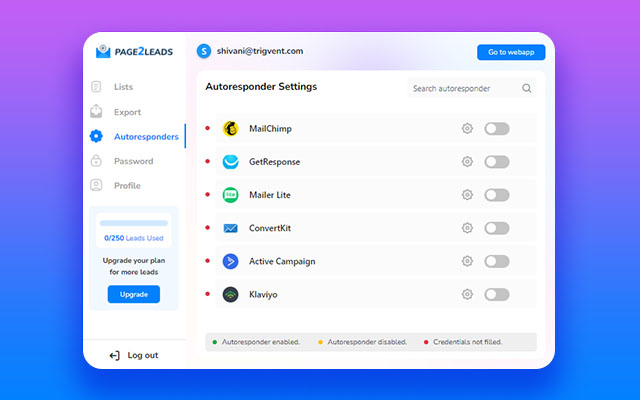
Task: Switch on the GetResponse toggle
Action: coord(496,162)
